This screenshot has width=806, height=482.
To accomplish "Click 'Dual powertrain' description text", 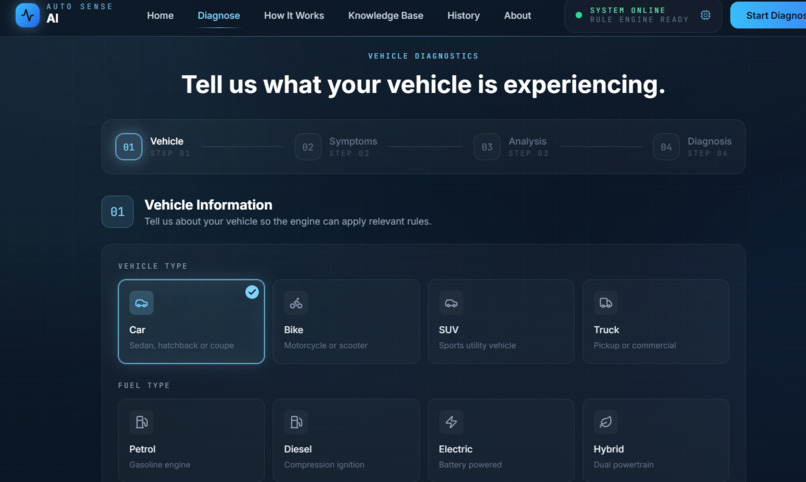I will pyautogui.click(x=624, y=465).
